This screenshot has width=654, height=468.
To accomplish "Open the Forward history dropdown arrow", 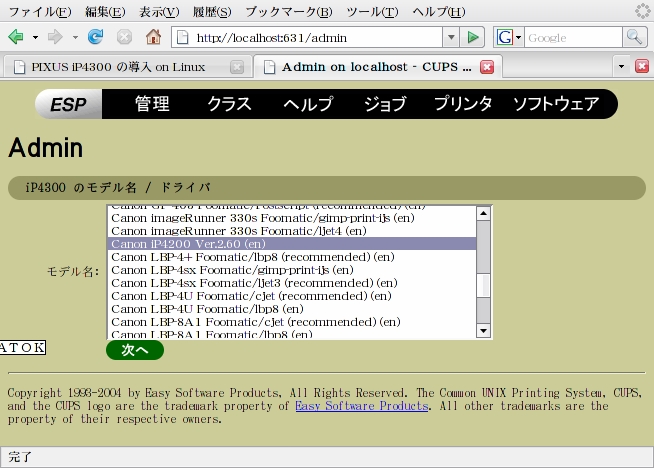I will click(x=75, y=38).
